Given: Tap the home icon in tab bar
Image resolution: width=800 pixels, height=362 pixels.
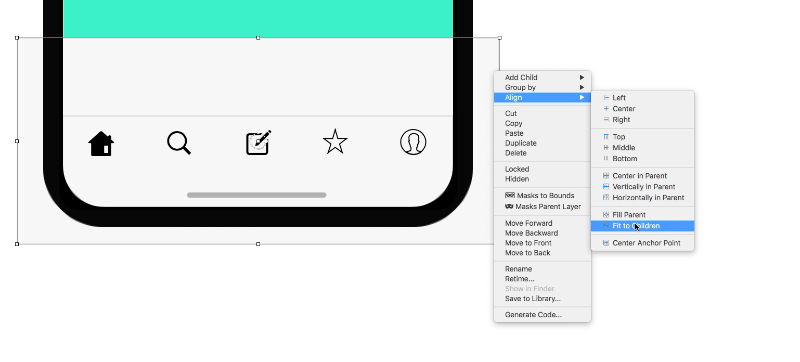Looking at the screenshot, I should (101, 143).
